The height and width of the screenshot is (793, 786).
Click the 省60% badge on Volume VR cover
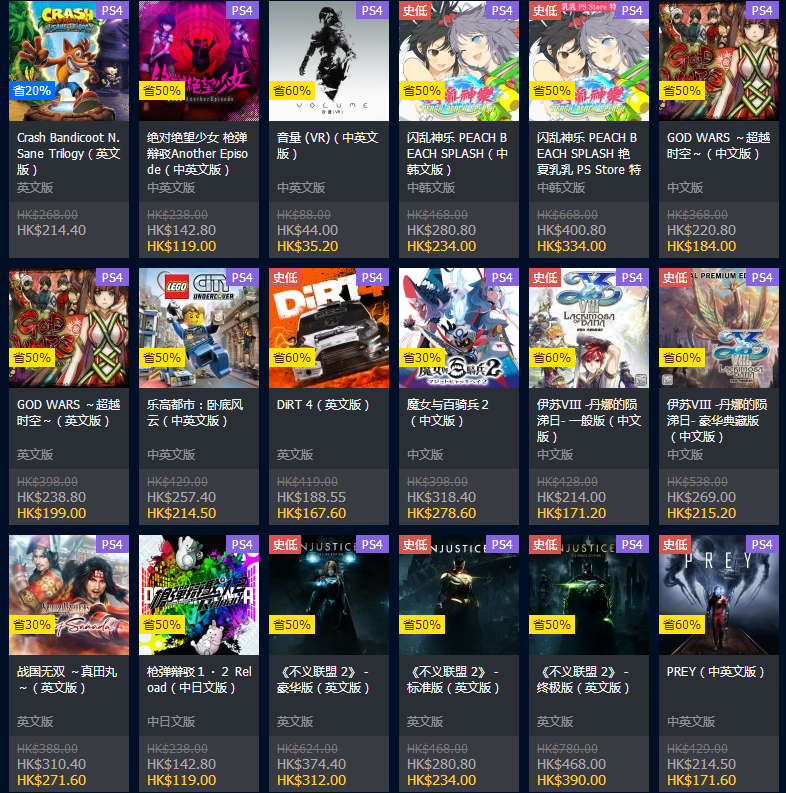pos(292,91)
